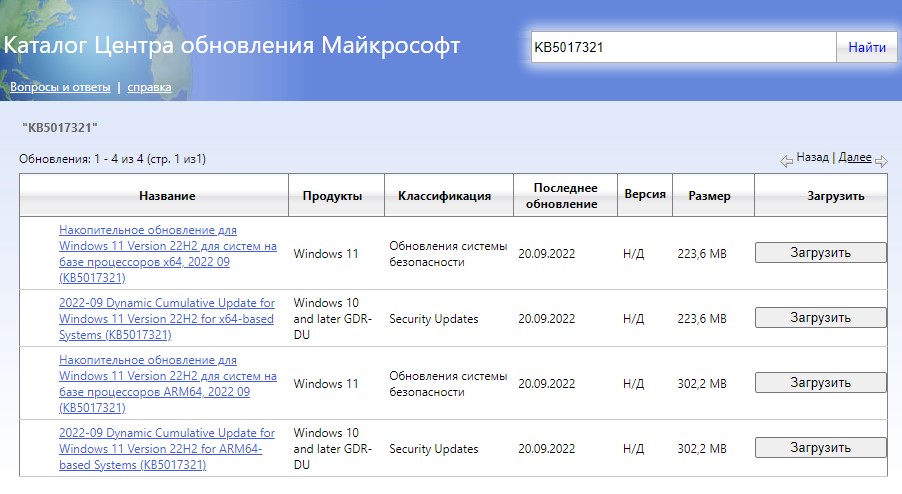Image resolution: width=902 pixels, height=494 pixels.
Task: Click the right arrow icon beside Далее
Action: (x=881, y=162)
